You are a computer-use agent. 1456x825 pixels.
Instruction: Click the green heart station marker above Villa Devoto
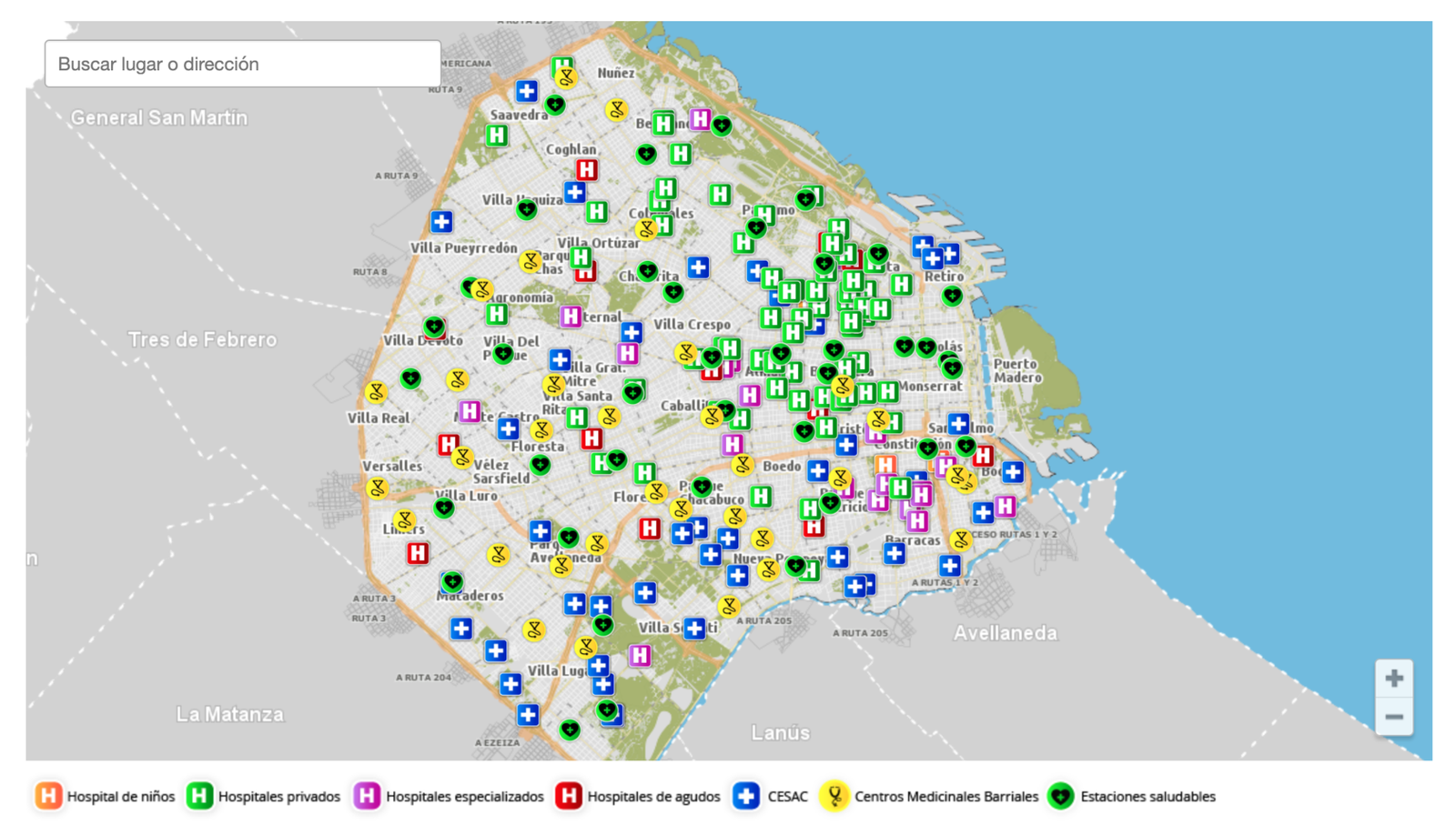434,326
